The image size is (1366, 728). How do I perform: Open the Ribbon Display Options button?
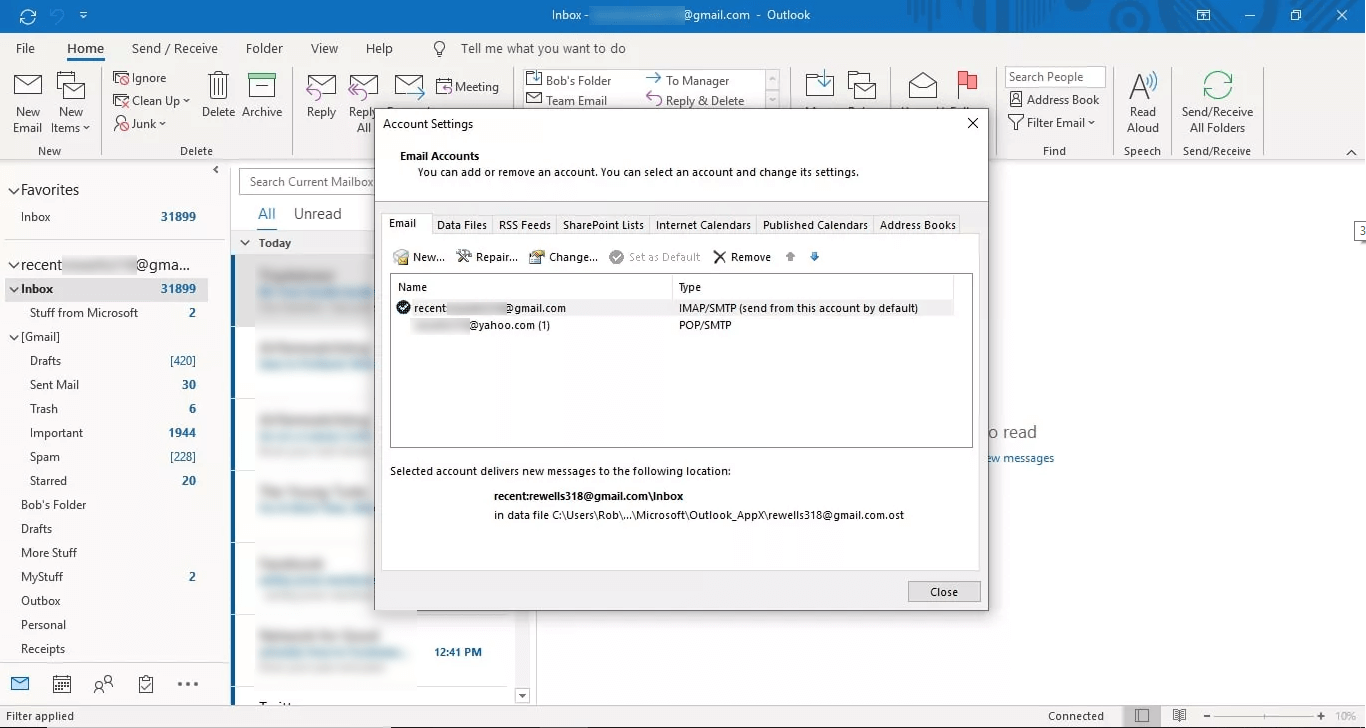1204,15
